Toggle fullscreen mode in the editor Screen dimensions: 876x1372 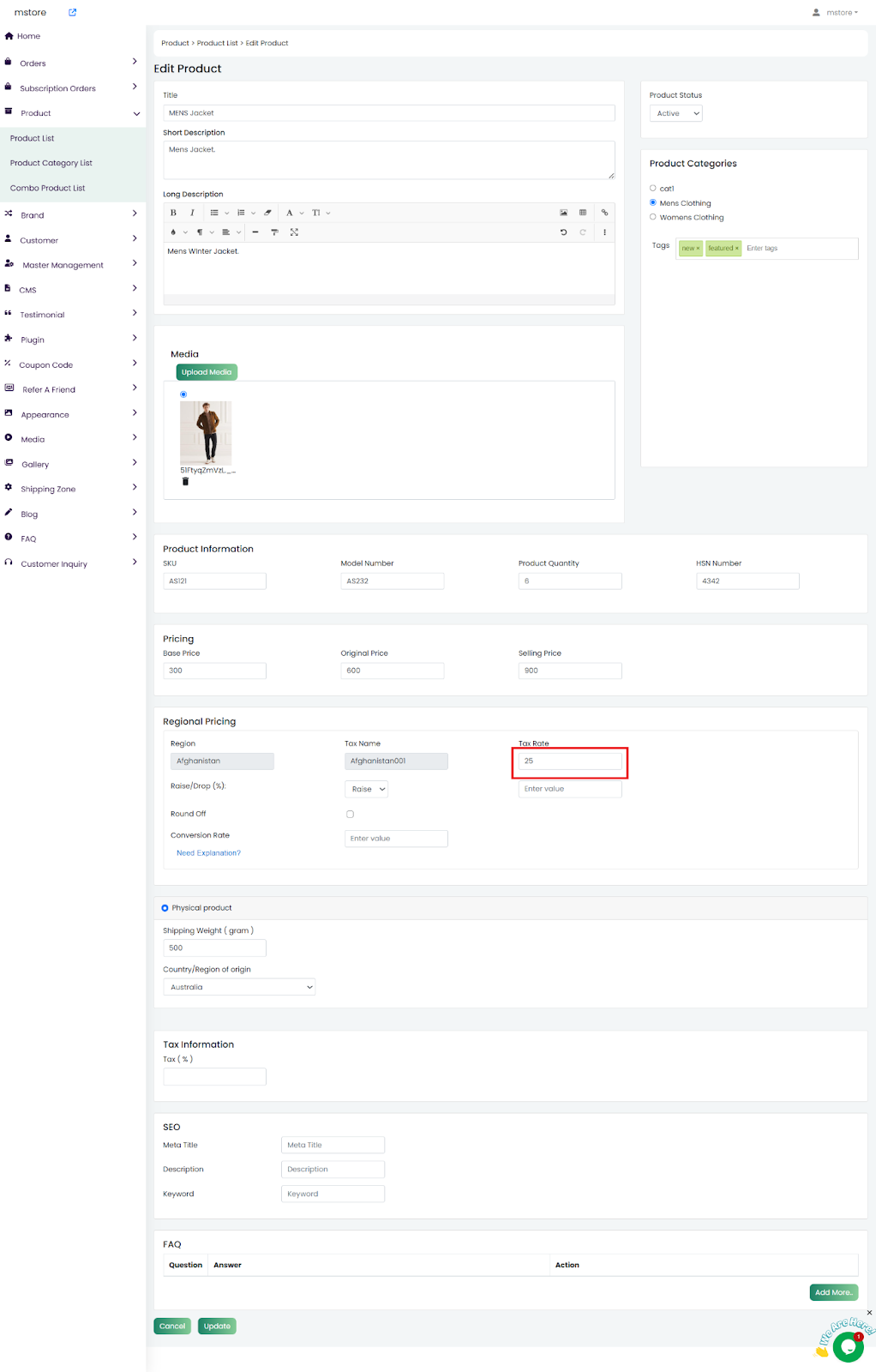click(294, 232)
